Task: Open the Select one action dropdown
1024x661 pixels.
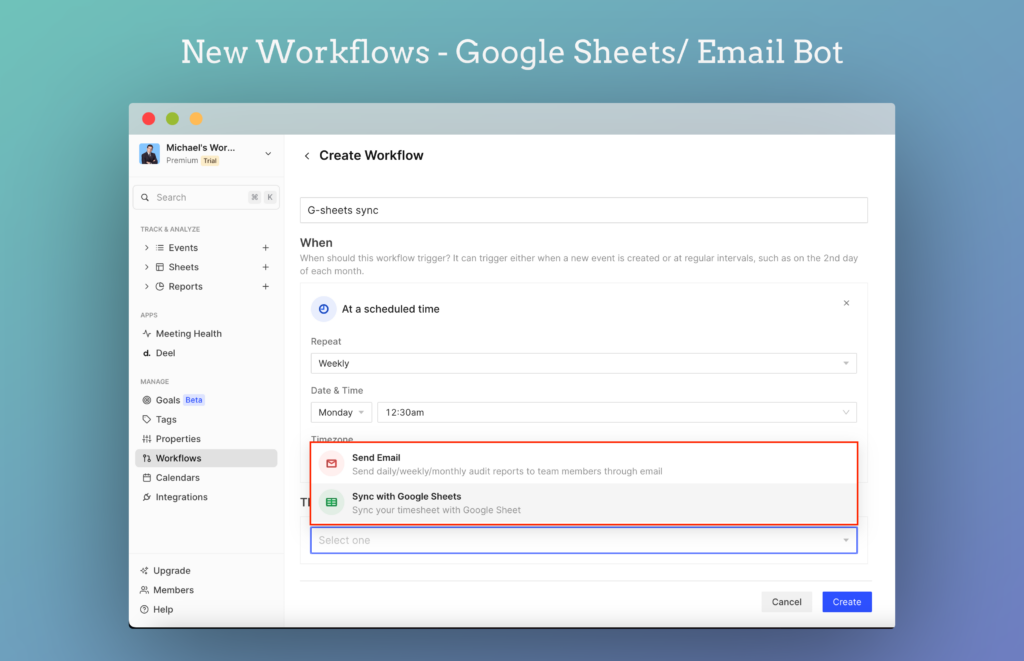Action: click(584, 540)
